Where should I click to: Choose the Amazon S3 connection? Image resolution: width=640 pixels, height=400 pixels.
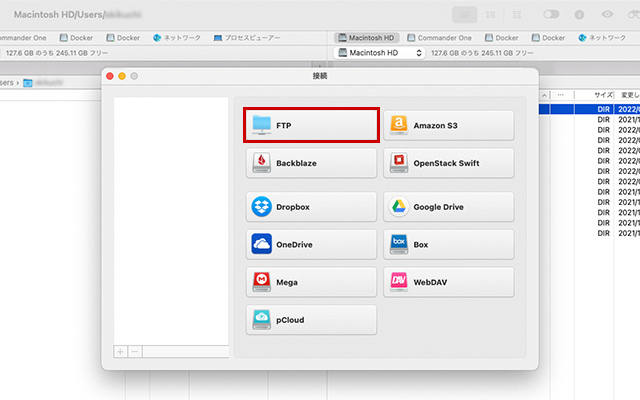pyautogui.click(x=449, y=125)
